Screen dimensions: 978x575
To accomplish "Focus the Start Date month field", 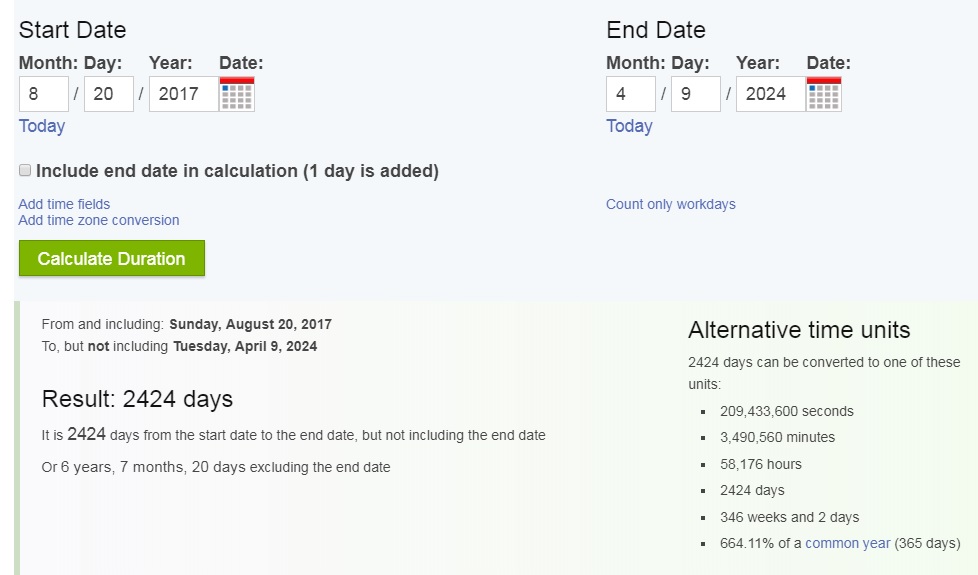I will (x=44, y=94).
